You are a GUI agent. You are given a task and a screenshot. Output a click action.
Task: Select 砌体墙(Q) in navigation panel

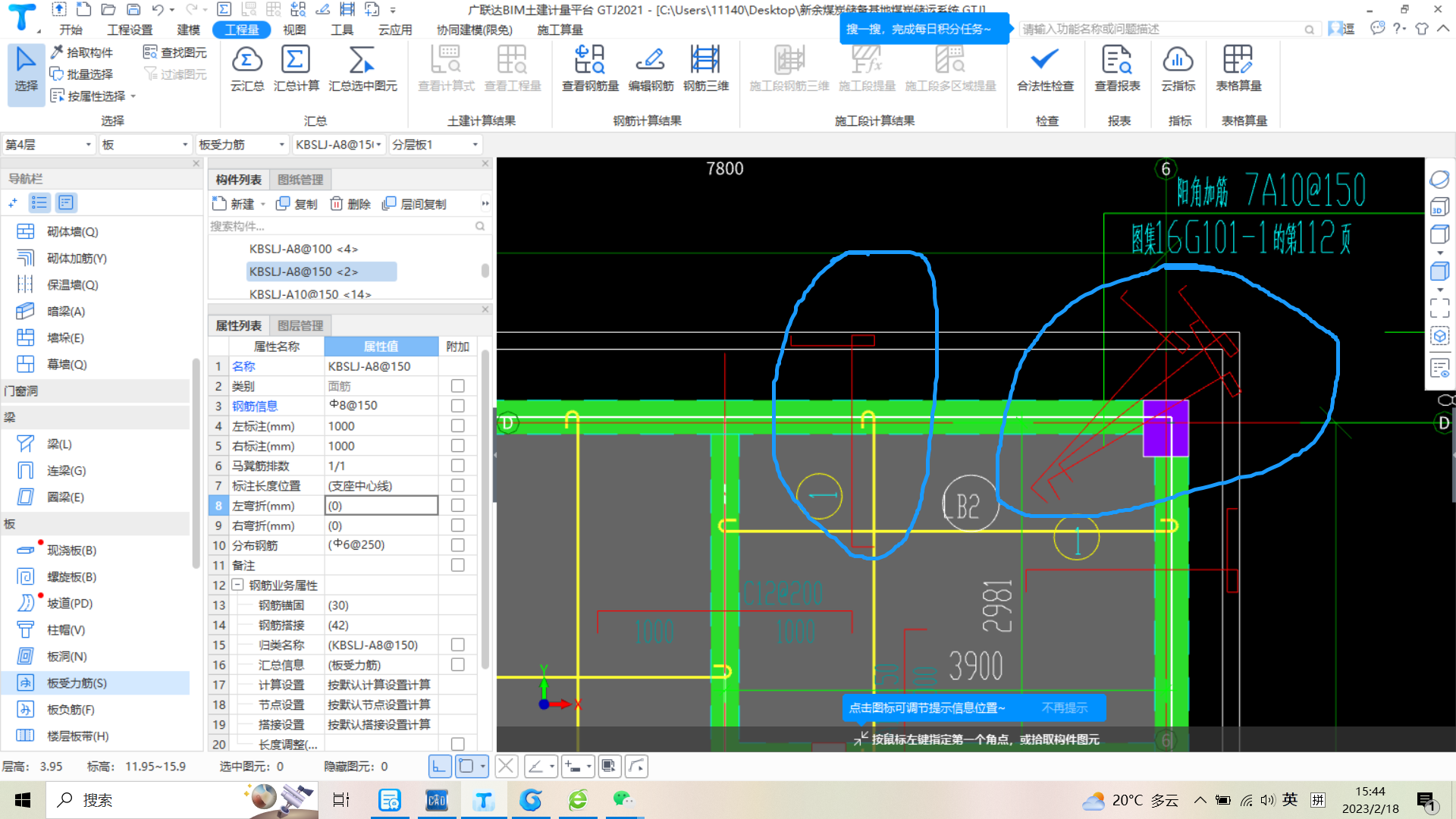click(x=72, y=231)
